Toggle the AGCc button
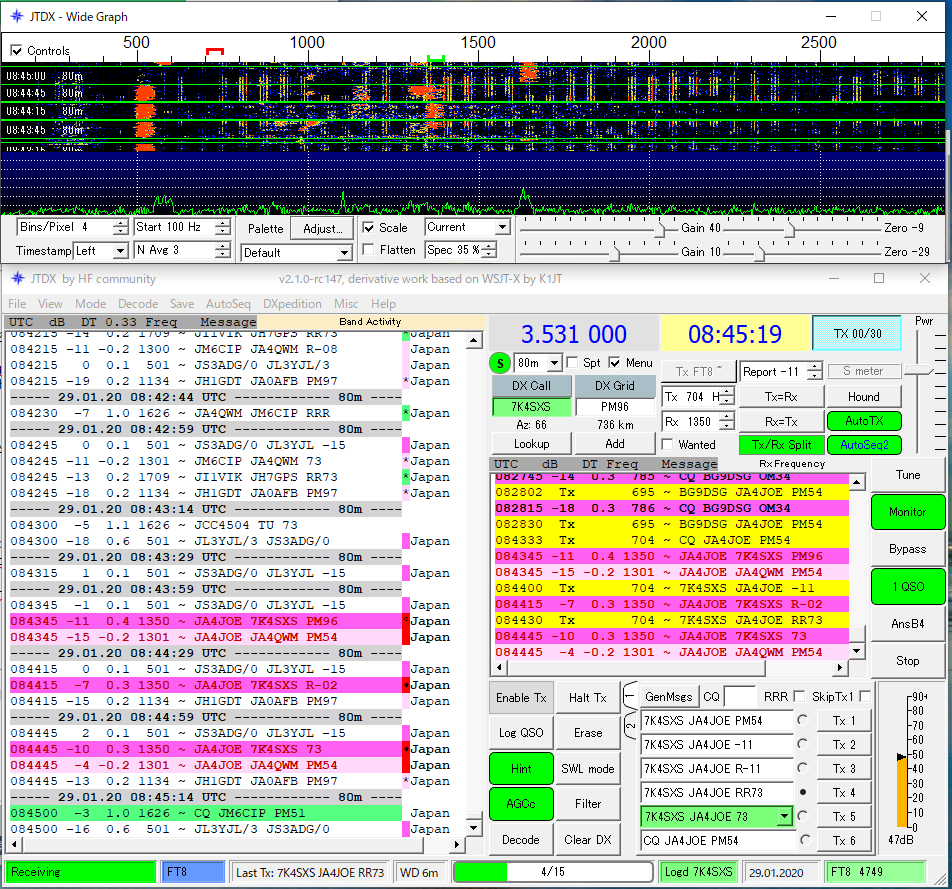This screenshot has height=889, width=952. click(520, 804)
